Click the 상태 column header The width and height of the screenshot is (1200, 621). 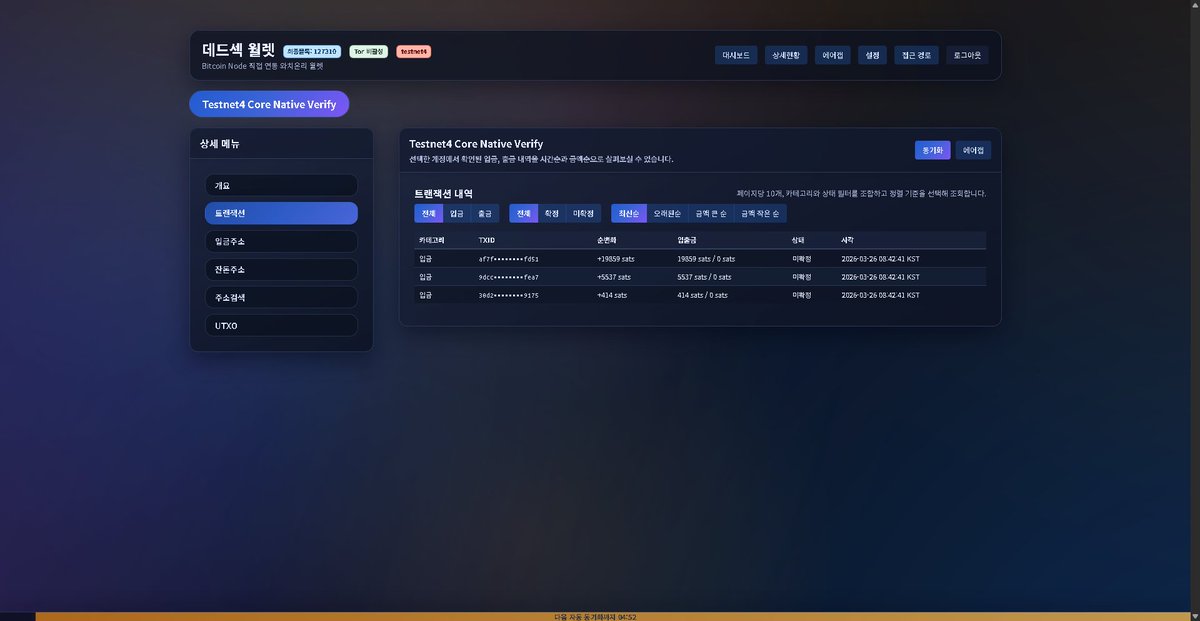pyautogui.click(x=798, y=240)
